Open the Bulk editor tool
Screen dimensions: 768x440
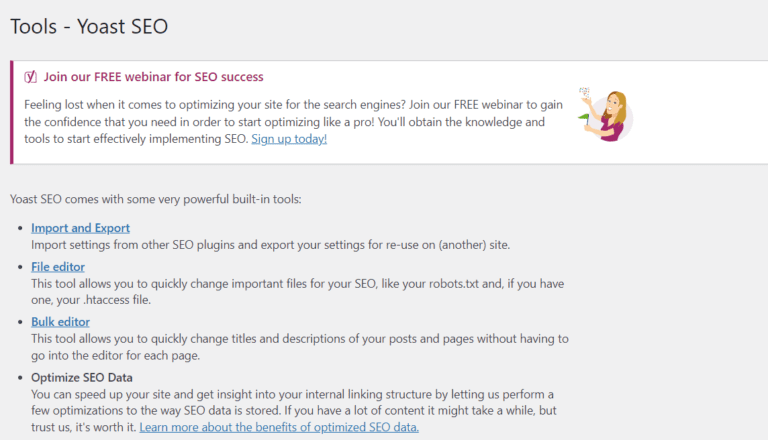point(60,322)
